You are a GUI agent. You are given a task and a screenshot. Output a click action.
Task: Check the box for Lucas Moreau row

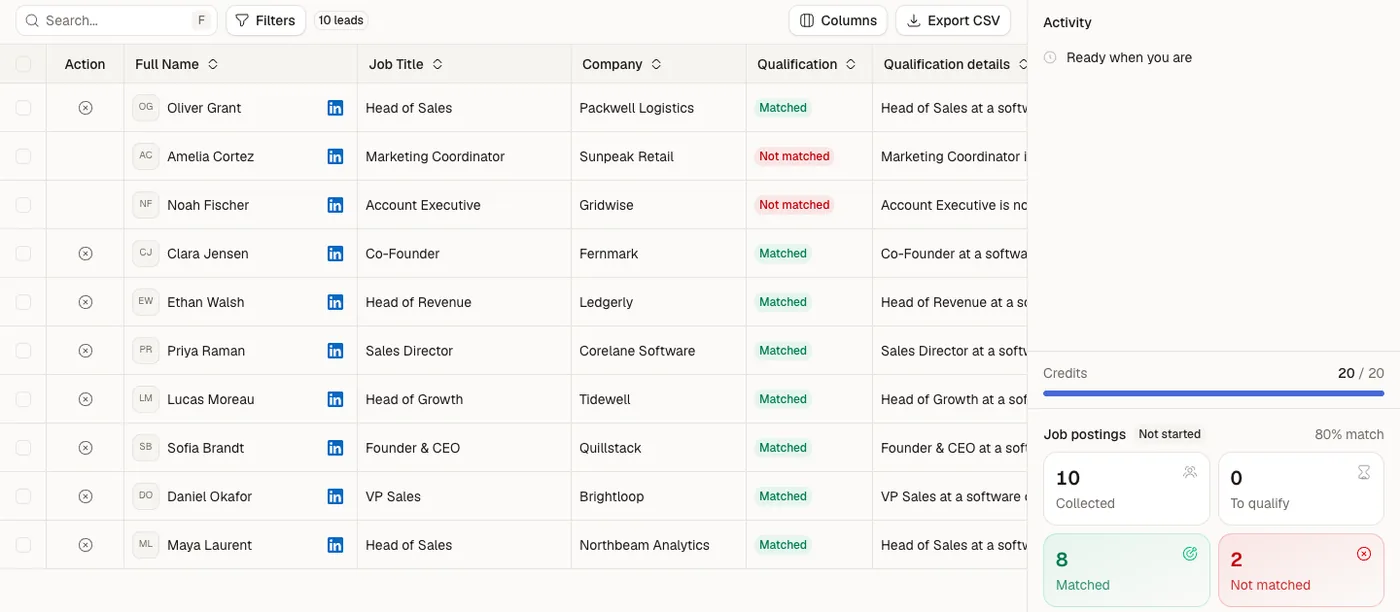(x=23, y=399)
